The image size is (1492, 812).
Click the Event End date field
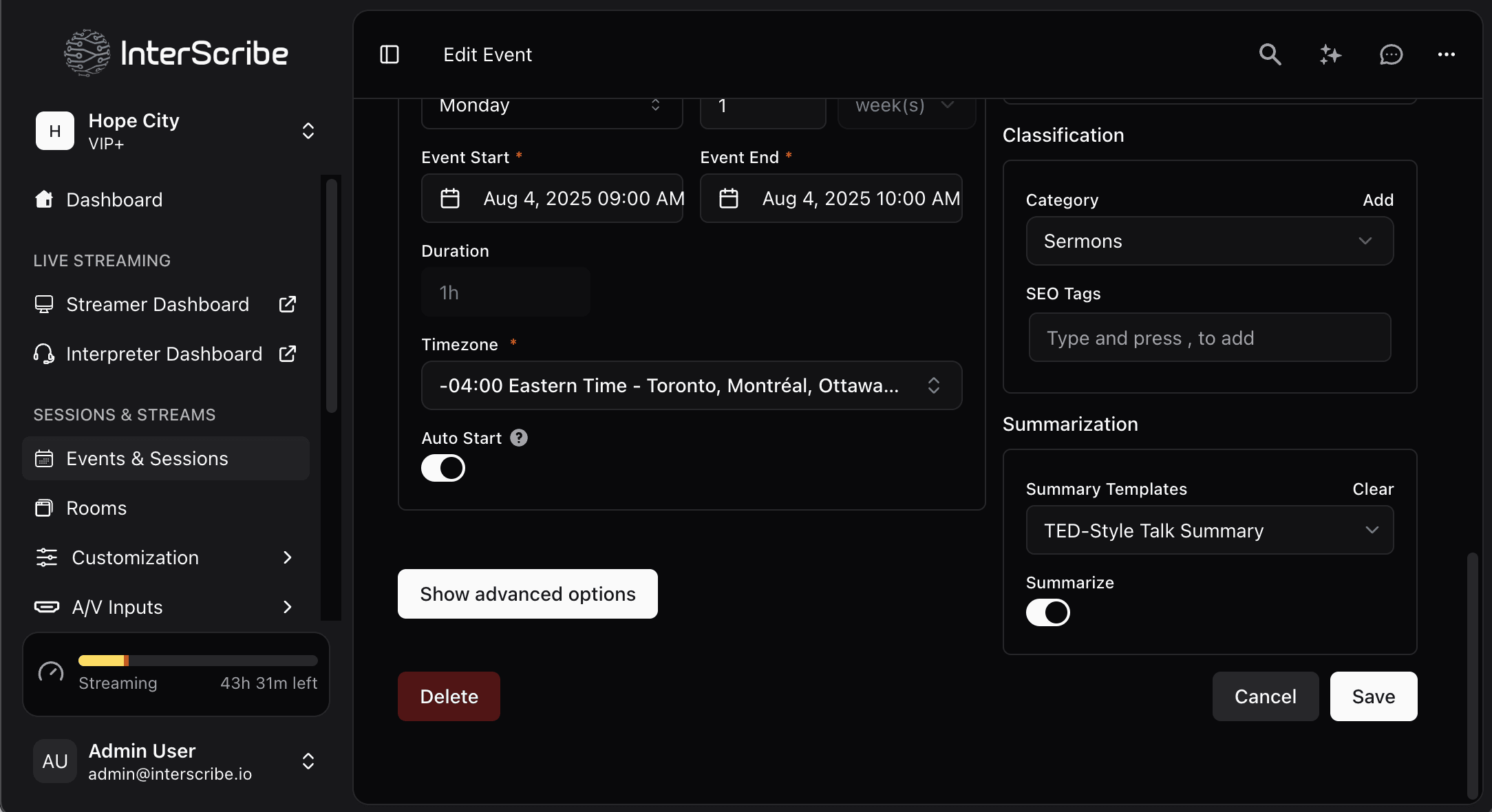(831, 198)
